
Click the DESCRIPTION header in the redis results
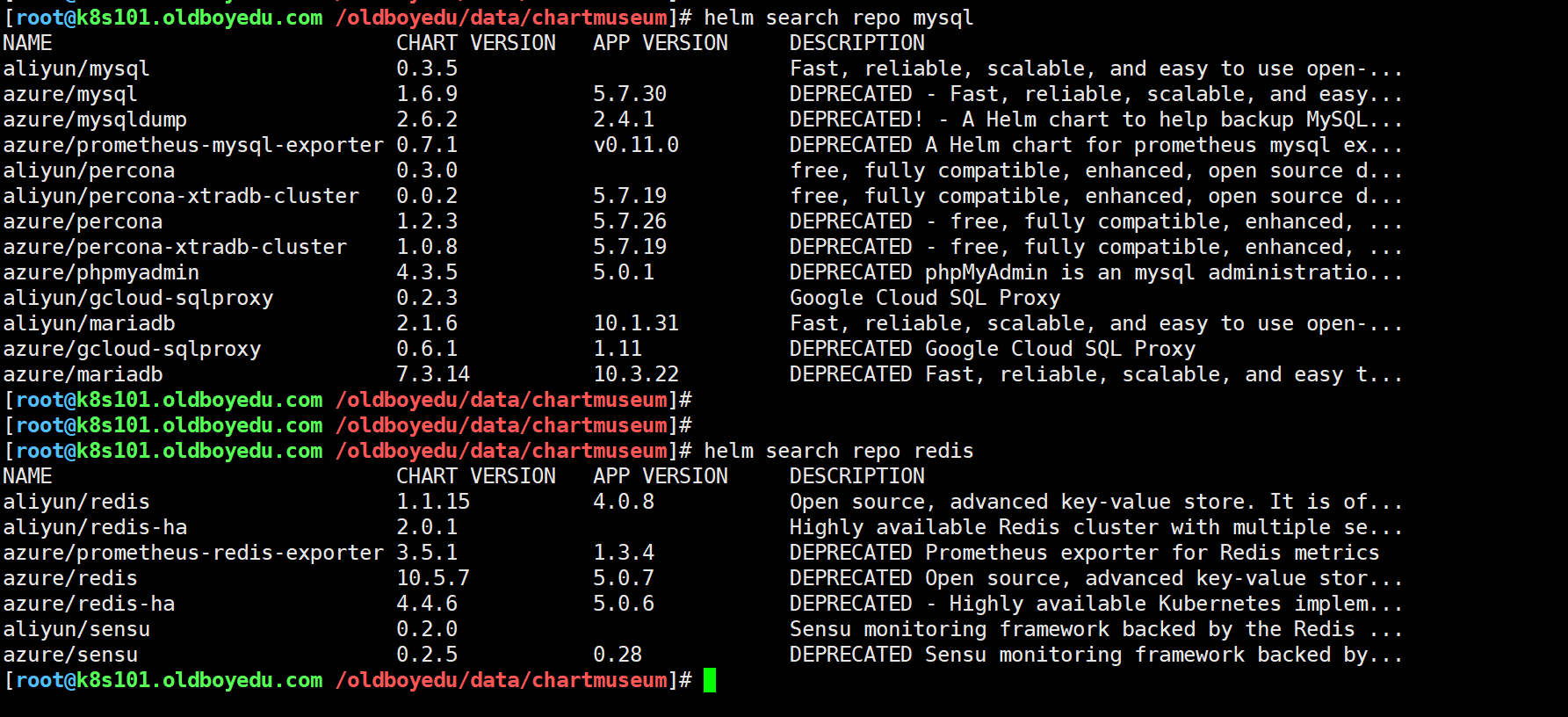(x=856, y=476)
